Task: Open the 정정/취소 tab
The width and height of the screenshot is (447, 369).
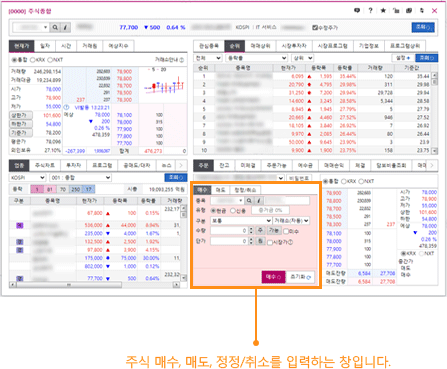Action: [x=245, y=190]
